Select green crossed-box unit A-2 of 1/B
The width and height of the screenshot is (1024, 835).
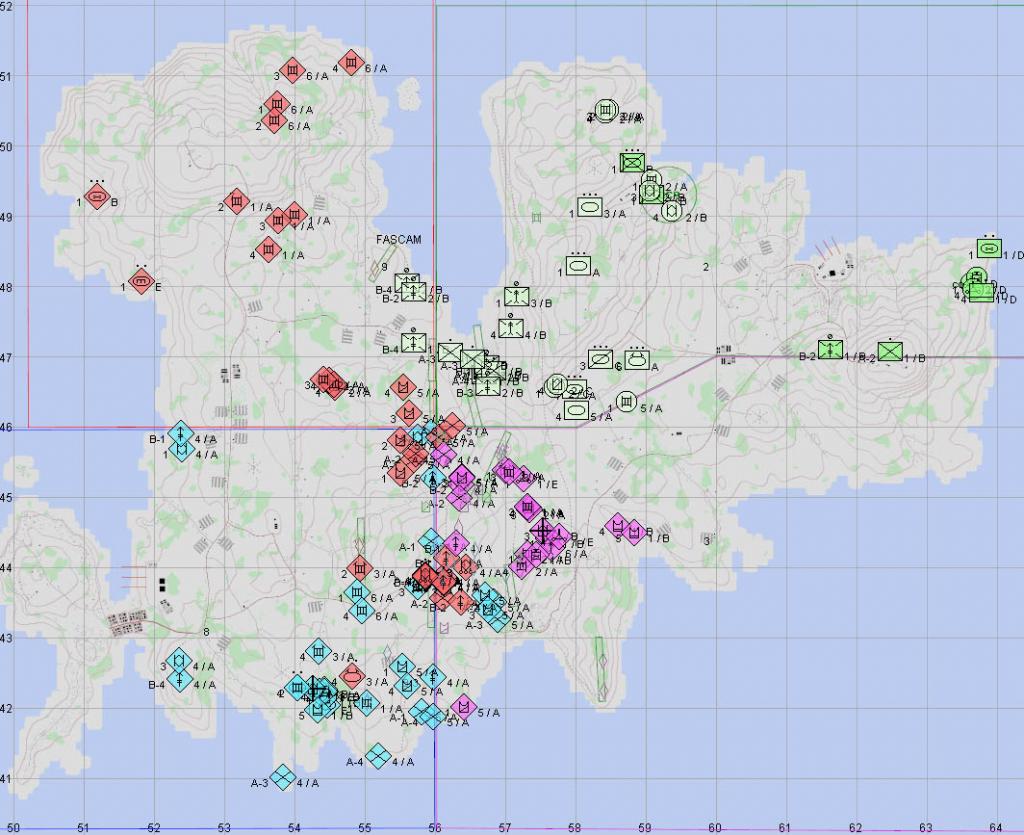(x=889, y=352)
